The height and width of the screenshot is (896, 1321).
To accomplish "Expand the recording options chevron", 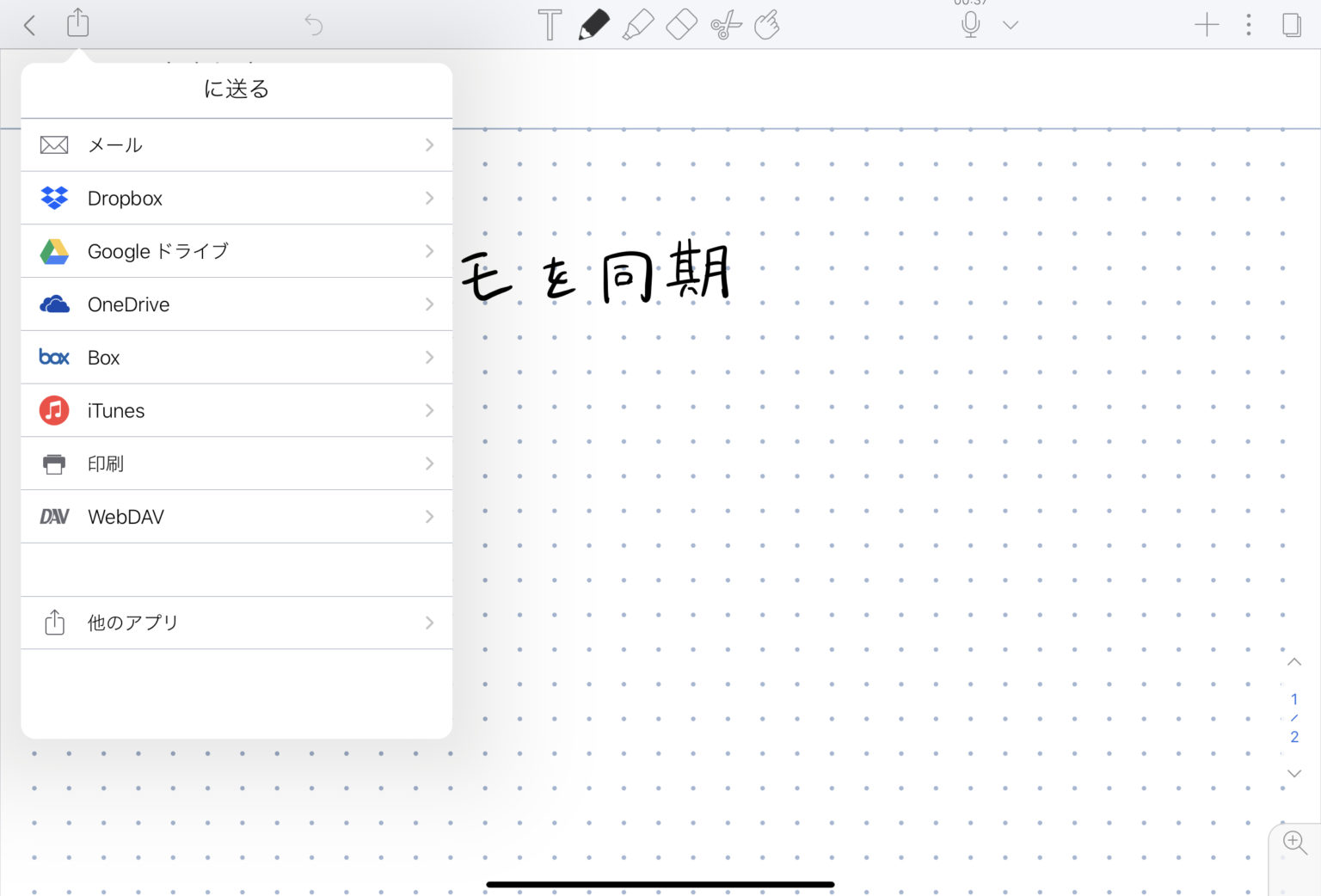I will pyautogui.click(x=1011, y=25).
